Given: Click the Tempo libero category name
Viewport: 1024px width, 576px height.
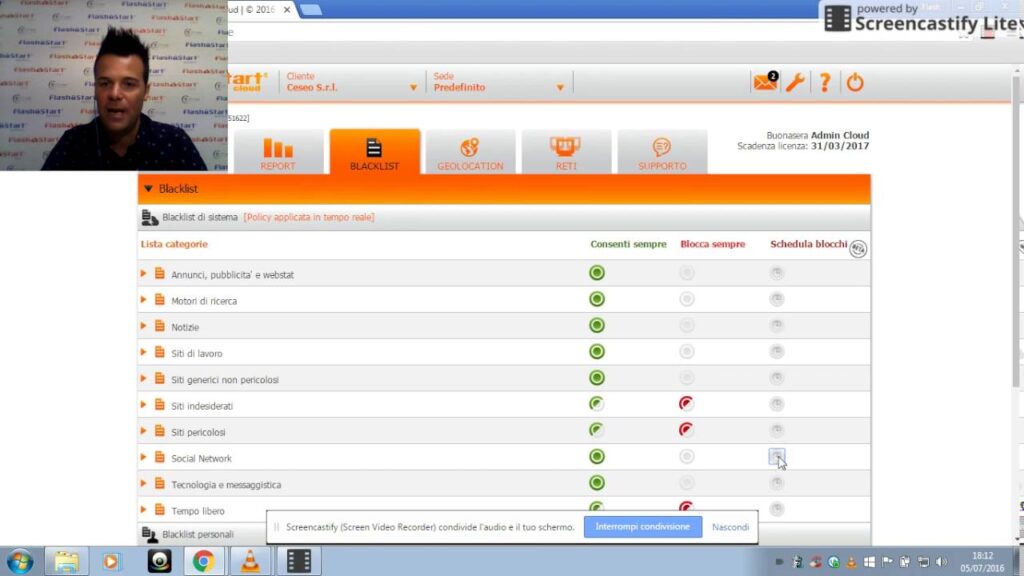Looking at the screenshot, I should pyautogui.click(x=198, y=511).
